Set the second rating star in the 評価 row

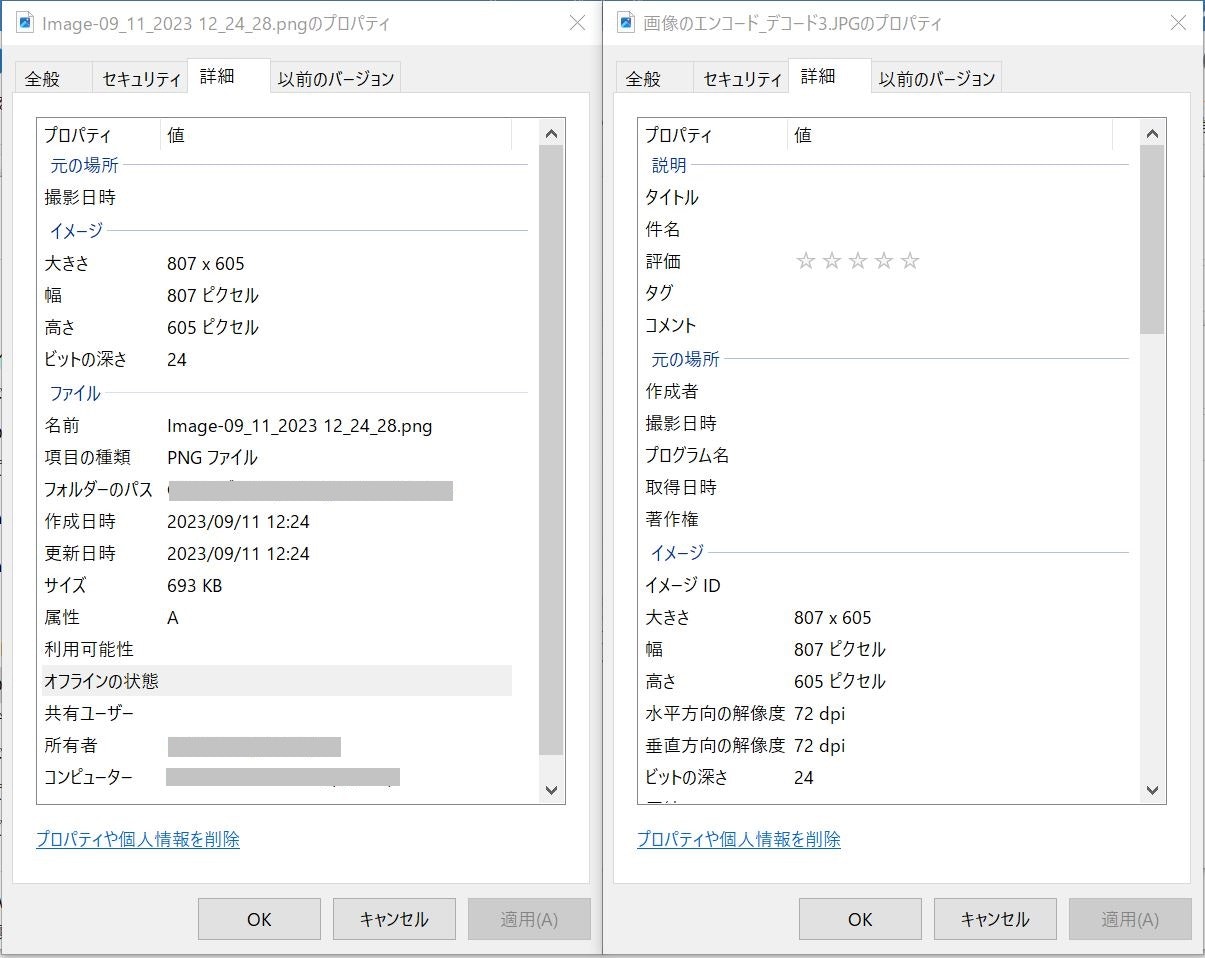[x=832, y=262]
